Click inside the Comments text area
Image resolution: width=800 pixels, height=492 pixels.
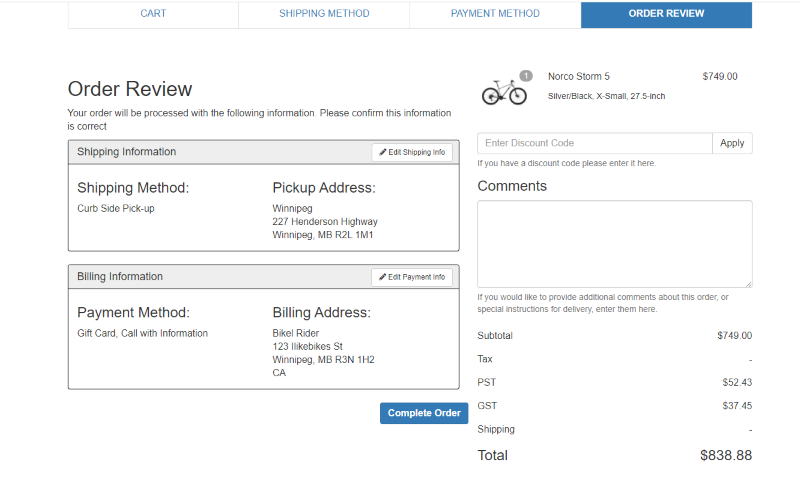614,244
